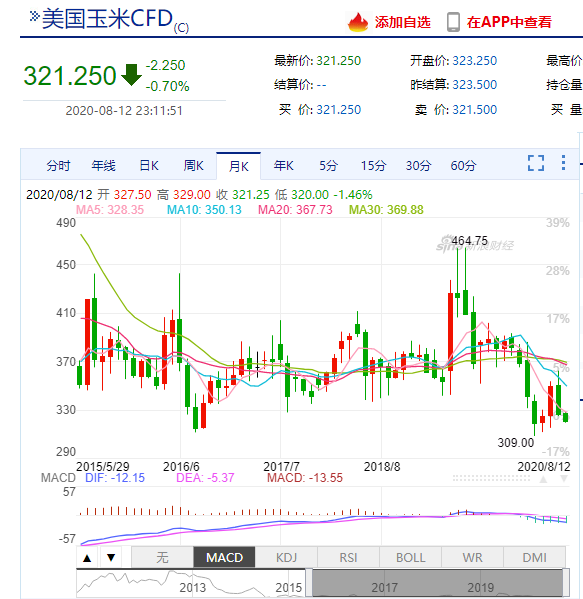Viewport: 583px width, 599px height.
Task: Click the phone icon for APP view
Action: 453,22
